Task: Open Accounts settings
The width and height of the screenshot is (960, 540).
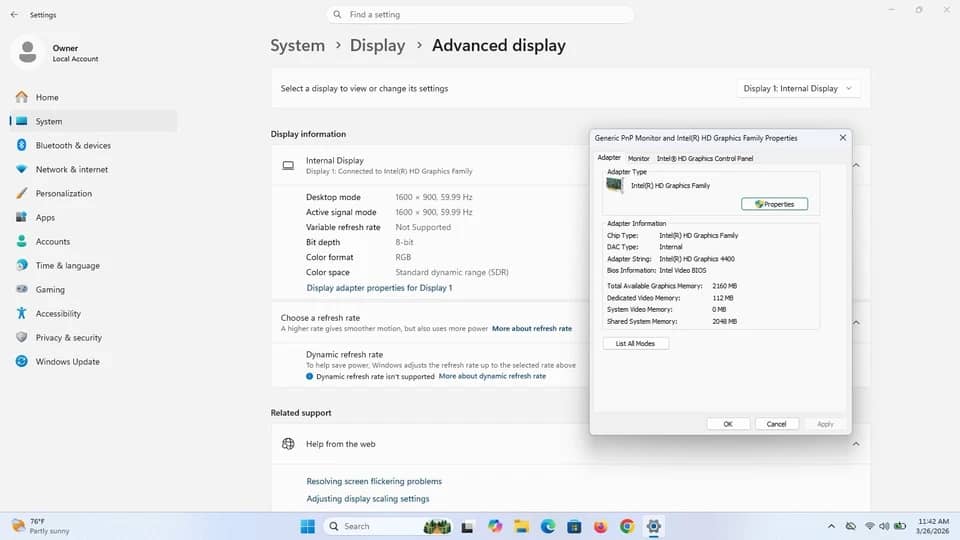Action: pos(93,241)
